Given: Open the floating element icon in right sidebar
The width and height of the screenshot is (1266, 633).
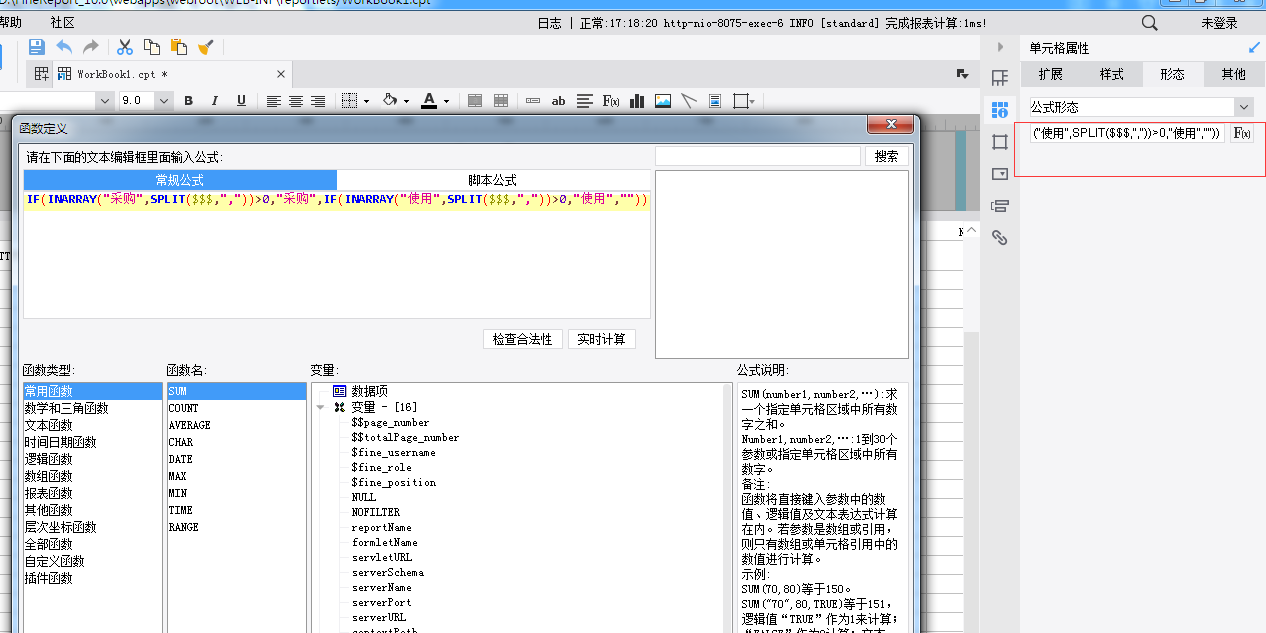Looking at the screenshot, I should 999,142.
